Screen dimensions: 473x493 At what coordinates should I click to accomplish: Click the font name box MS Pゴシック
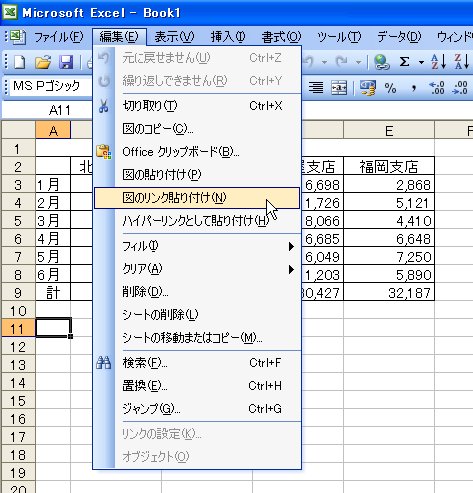(50, 86)
